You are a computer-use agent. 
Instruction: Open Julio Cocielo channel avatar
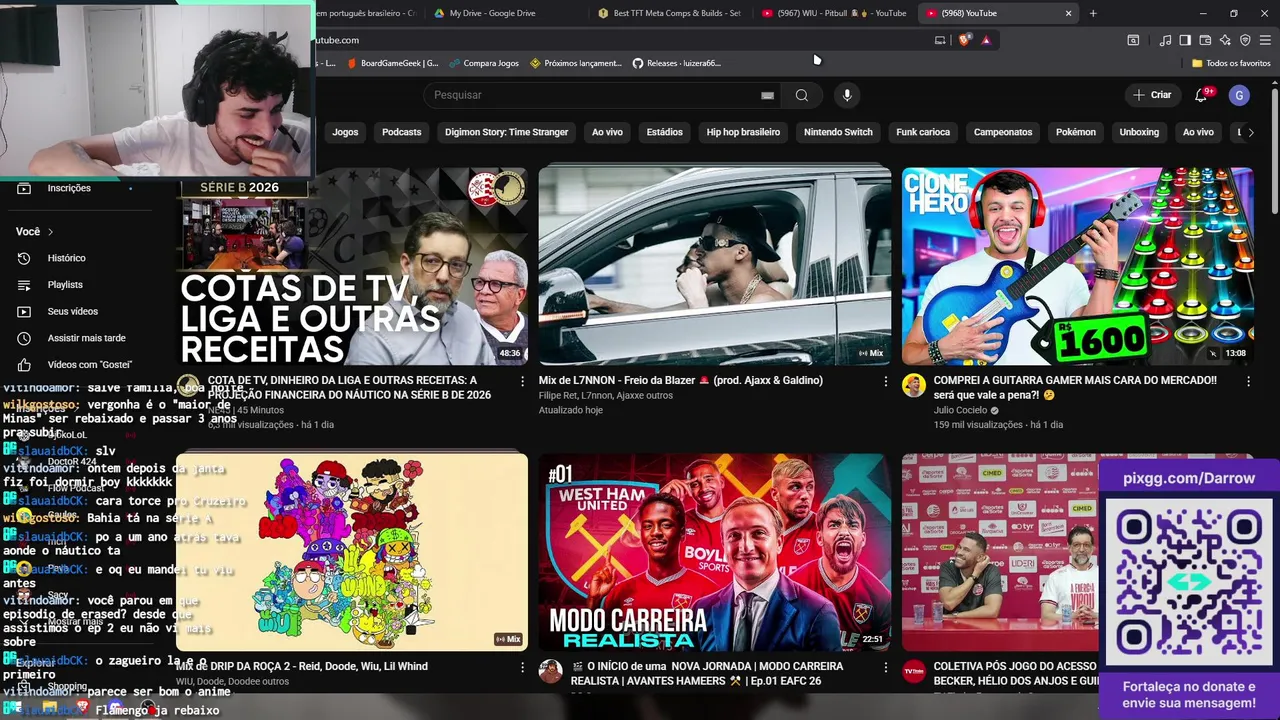pyautogui.click(x=914, y=386)
